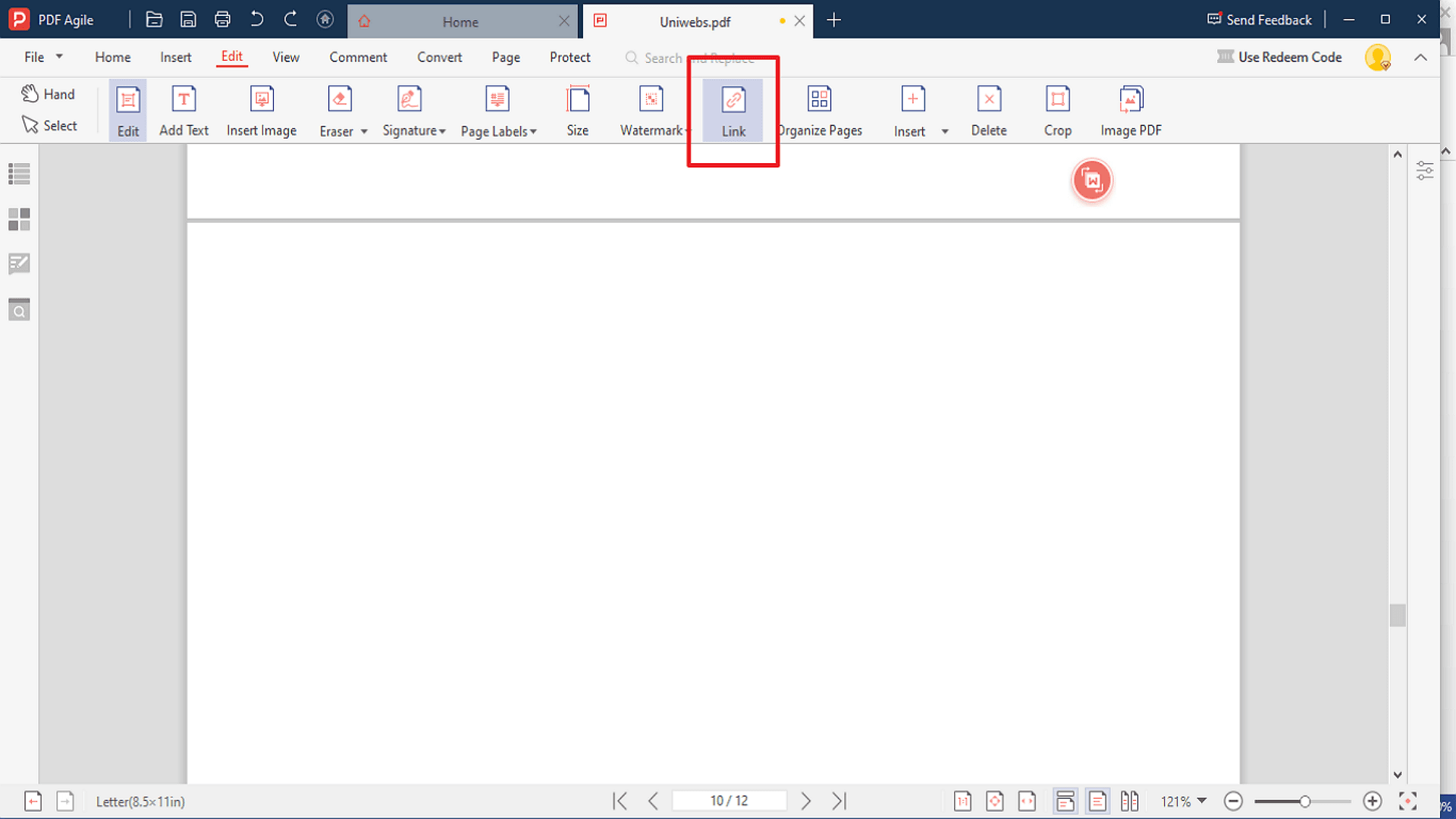The width and height of the screenshot is (1456, 819).
Task: Go to the previous page
Action: (x=653, y=801)
